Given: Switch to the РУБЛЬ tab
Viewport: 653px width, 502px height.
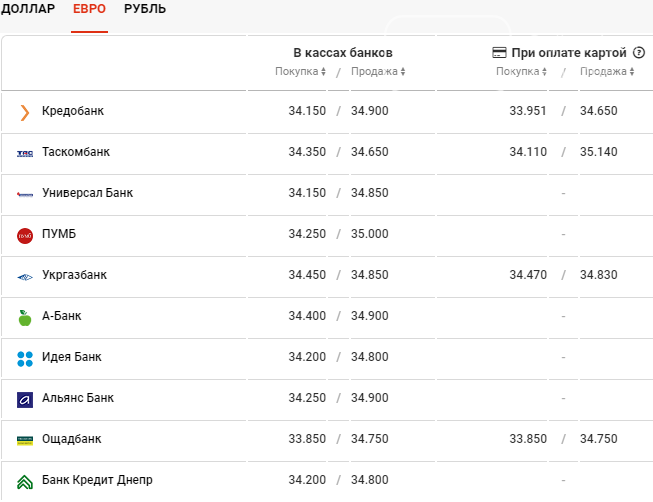Looking at the screenshot, I should [145, 9].
